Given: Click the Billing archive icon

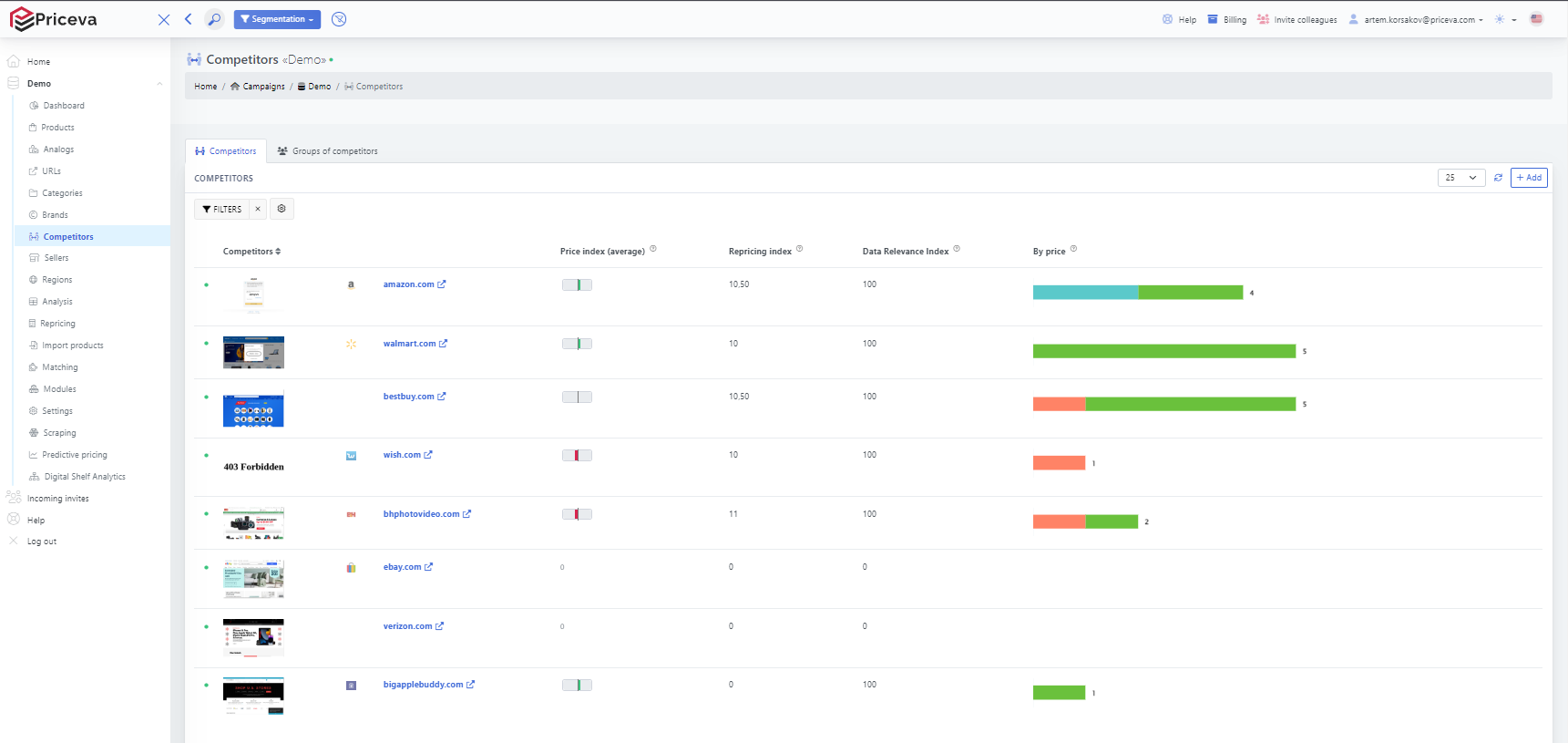Looking at the screenshot, I should coord(1213,19).
